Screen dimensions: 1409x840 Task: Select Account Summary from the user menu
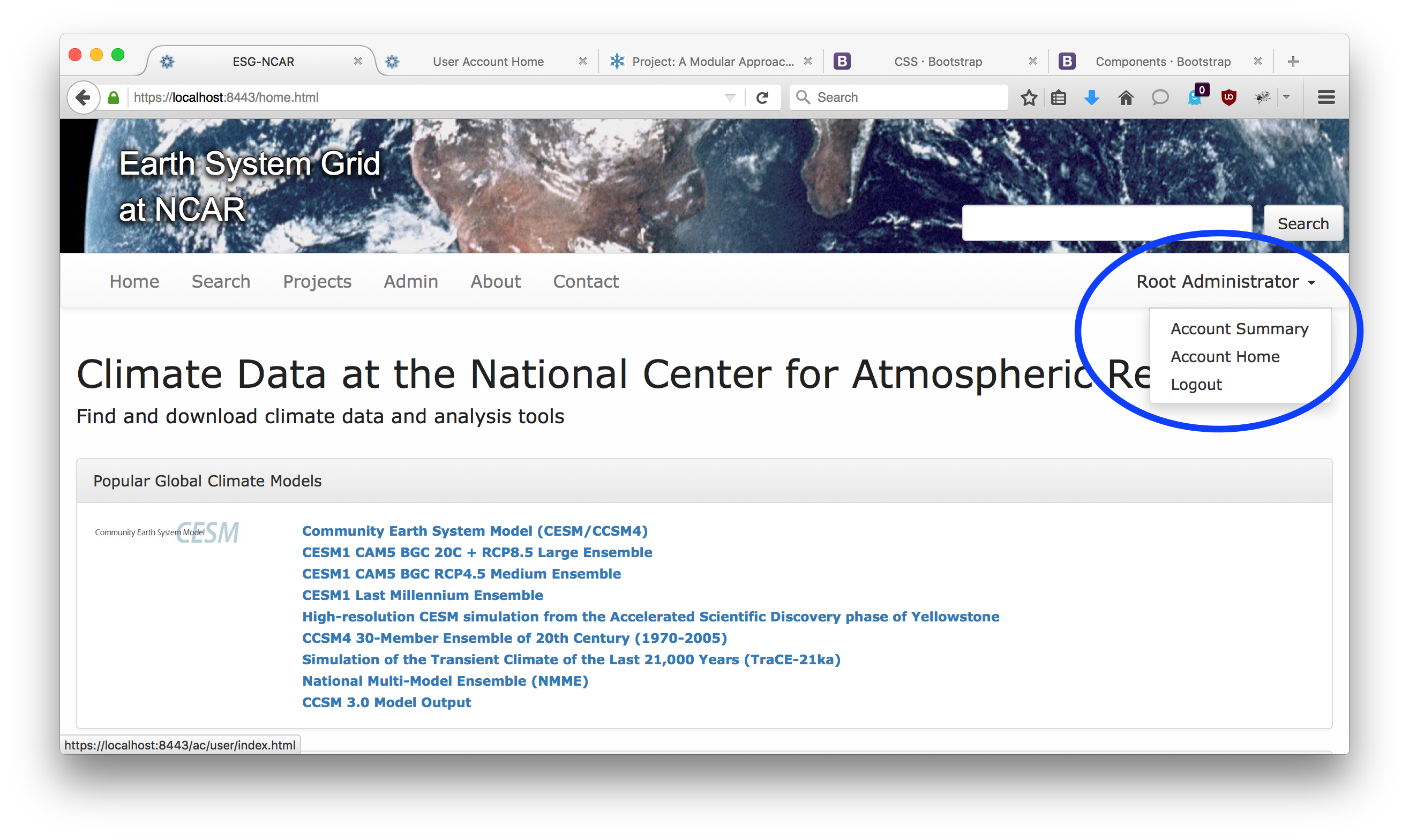(x=1239, y=329)
